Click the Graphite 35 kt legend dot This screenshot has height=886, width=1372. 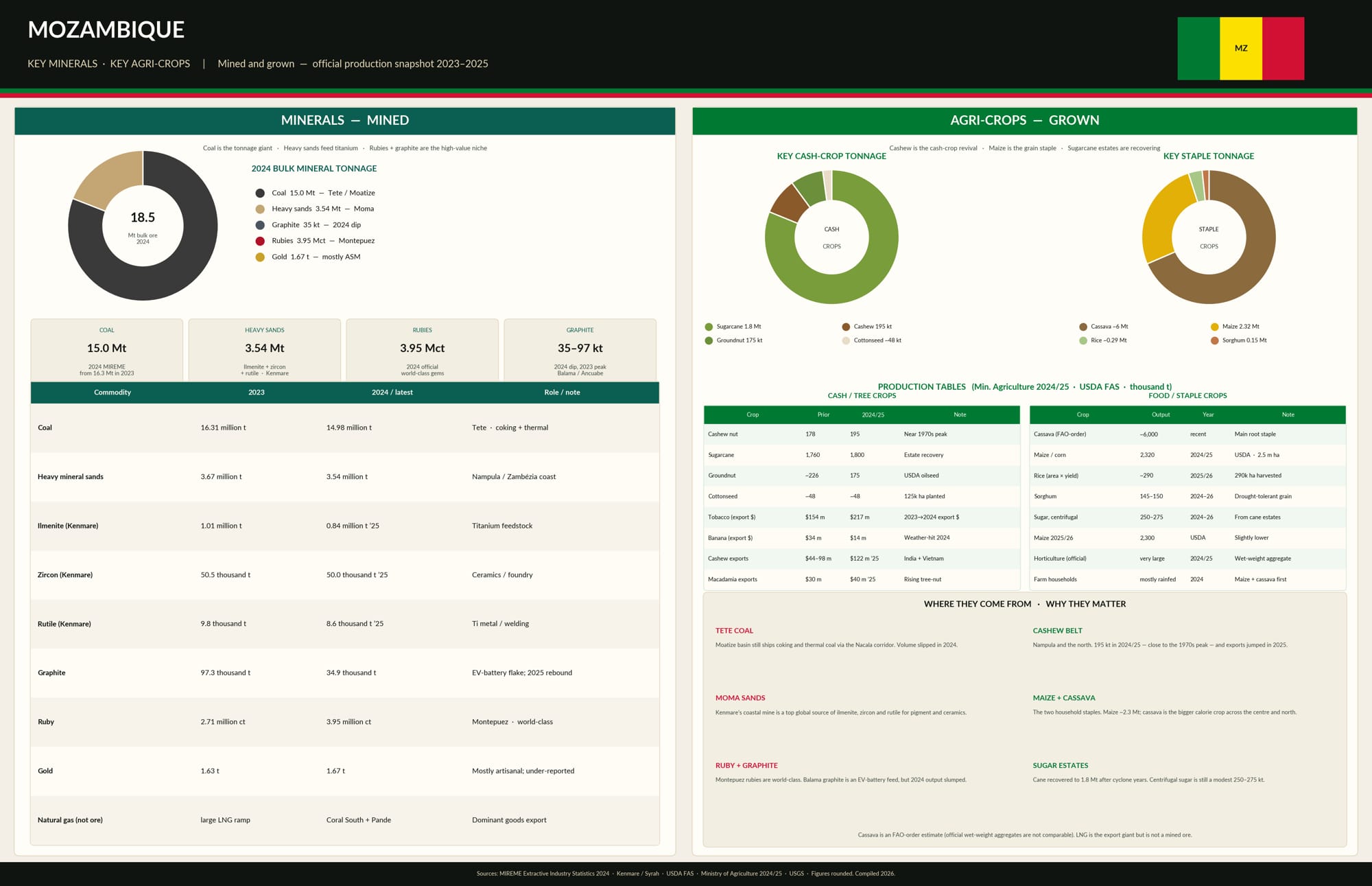[x=260, y=225]
